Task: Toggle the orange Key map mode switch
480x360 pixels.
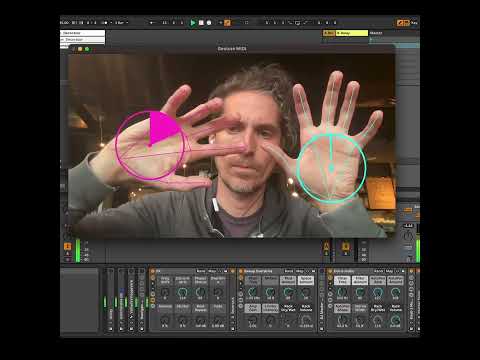Action: pos(403,23)
